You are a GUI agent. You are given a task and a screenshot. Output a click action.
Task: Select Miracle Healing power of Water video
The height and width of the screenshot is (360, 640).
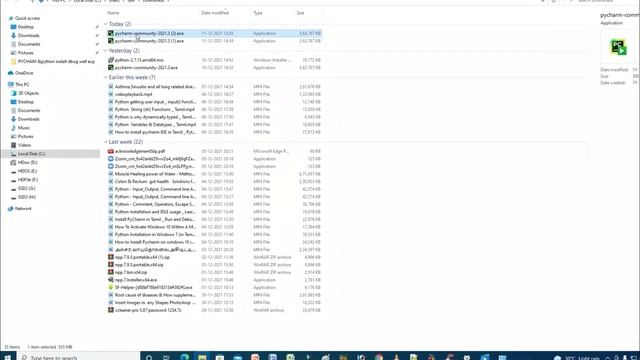tap(155, 174)
